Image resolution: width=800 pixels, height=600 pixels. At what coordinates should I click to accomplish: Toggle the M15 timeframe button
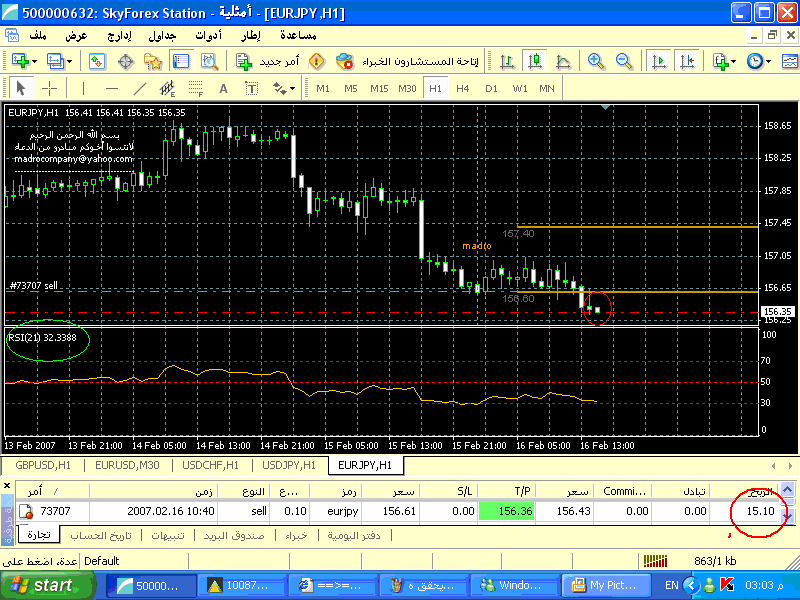tap(378, 88)
